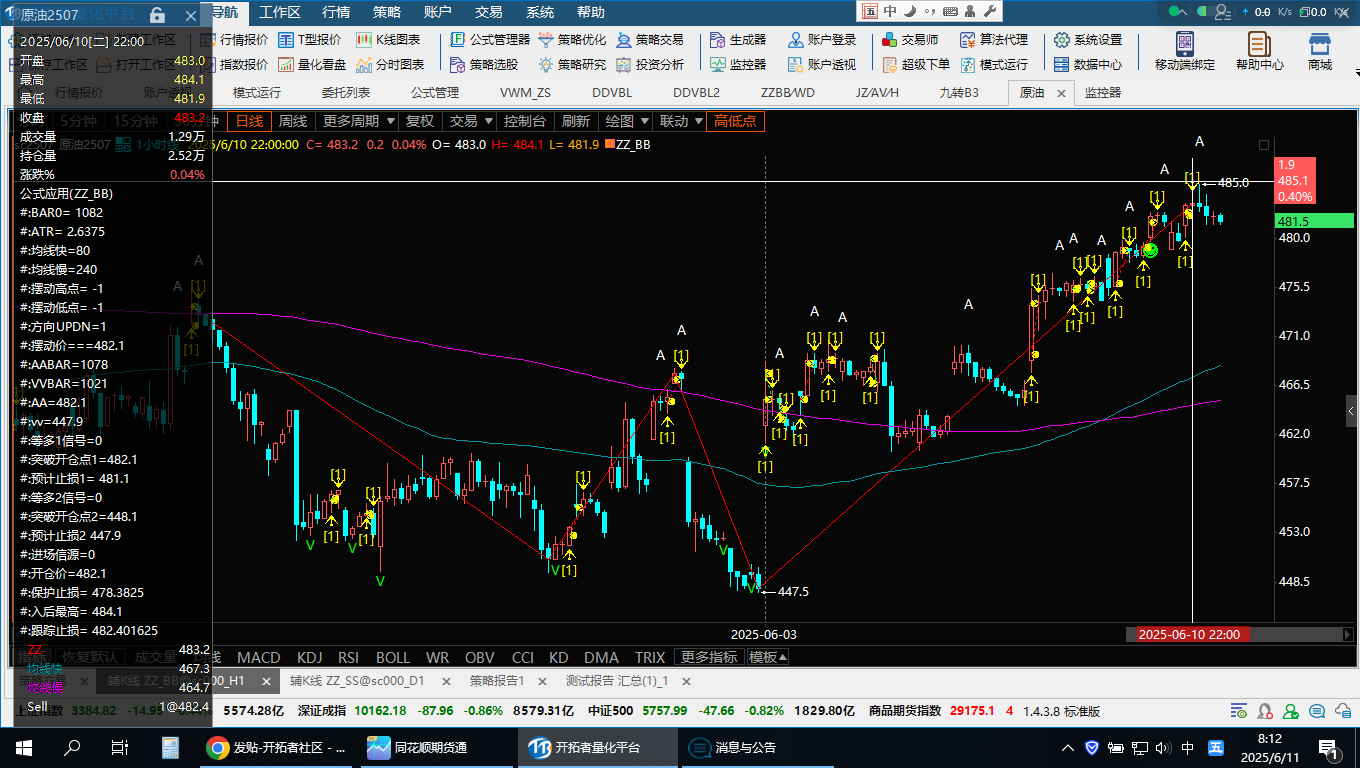1360x768 pixels.
Task: Open the 策略交易 trading tool
Action: [650, 40]
